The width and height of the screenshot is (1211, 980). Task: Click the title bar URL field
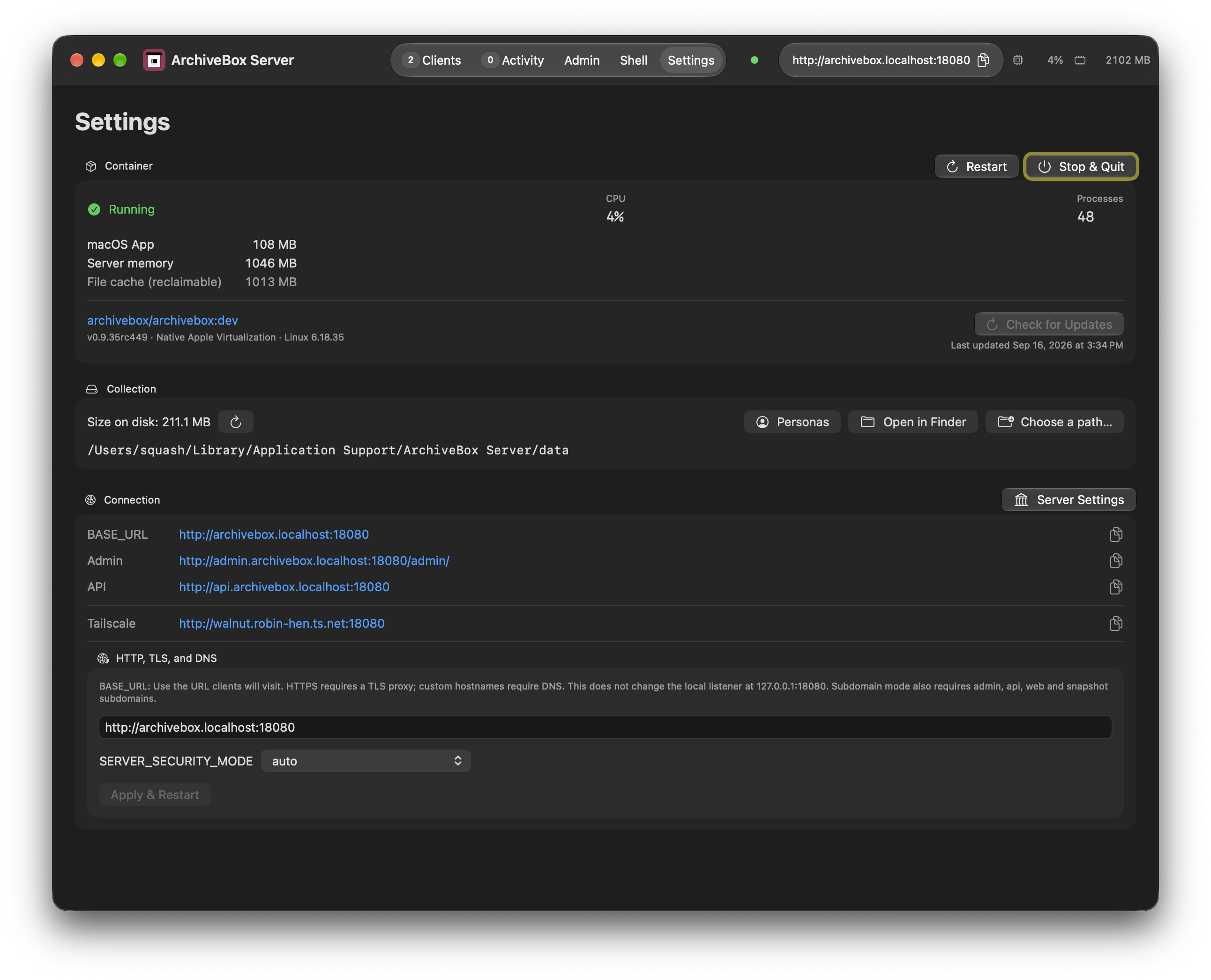pos(891,60)
